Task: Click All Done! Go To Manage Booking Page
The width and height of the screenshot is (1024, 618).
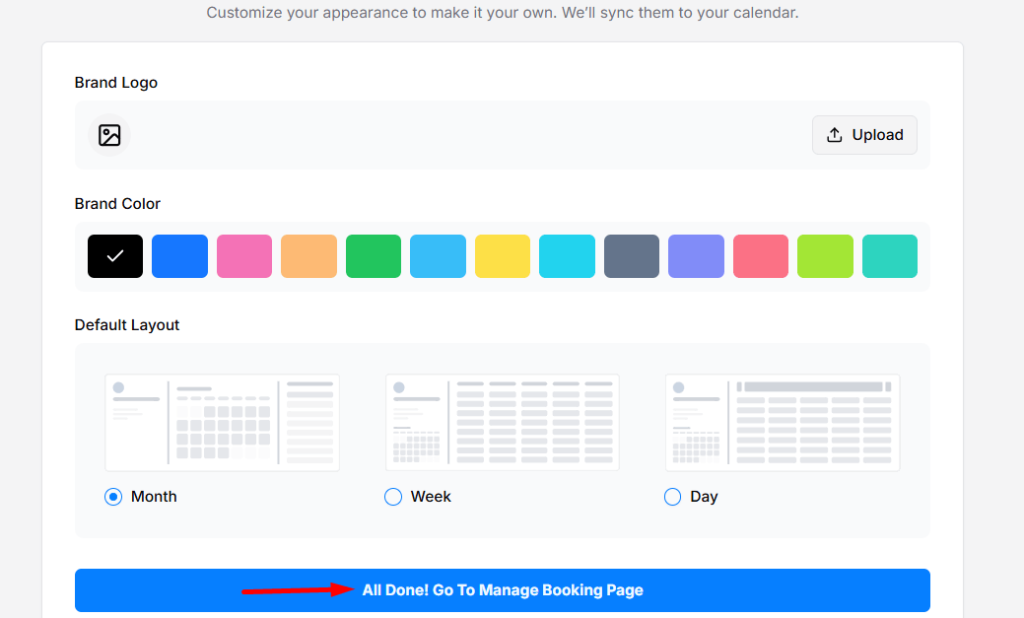Action: click(502, 590)
